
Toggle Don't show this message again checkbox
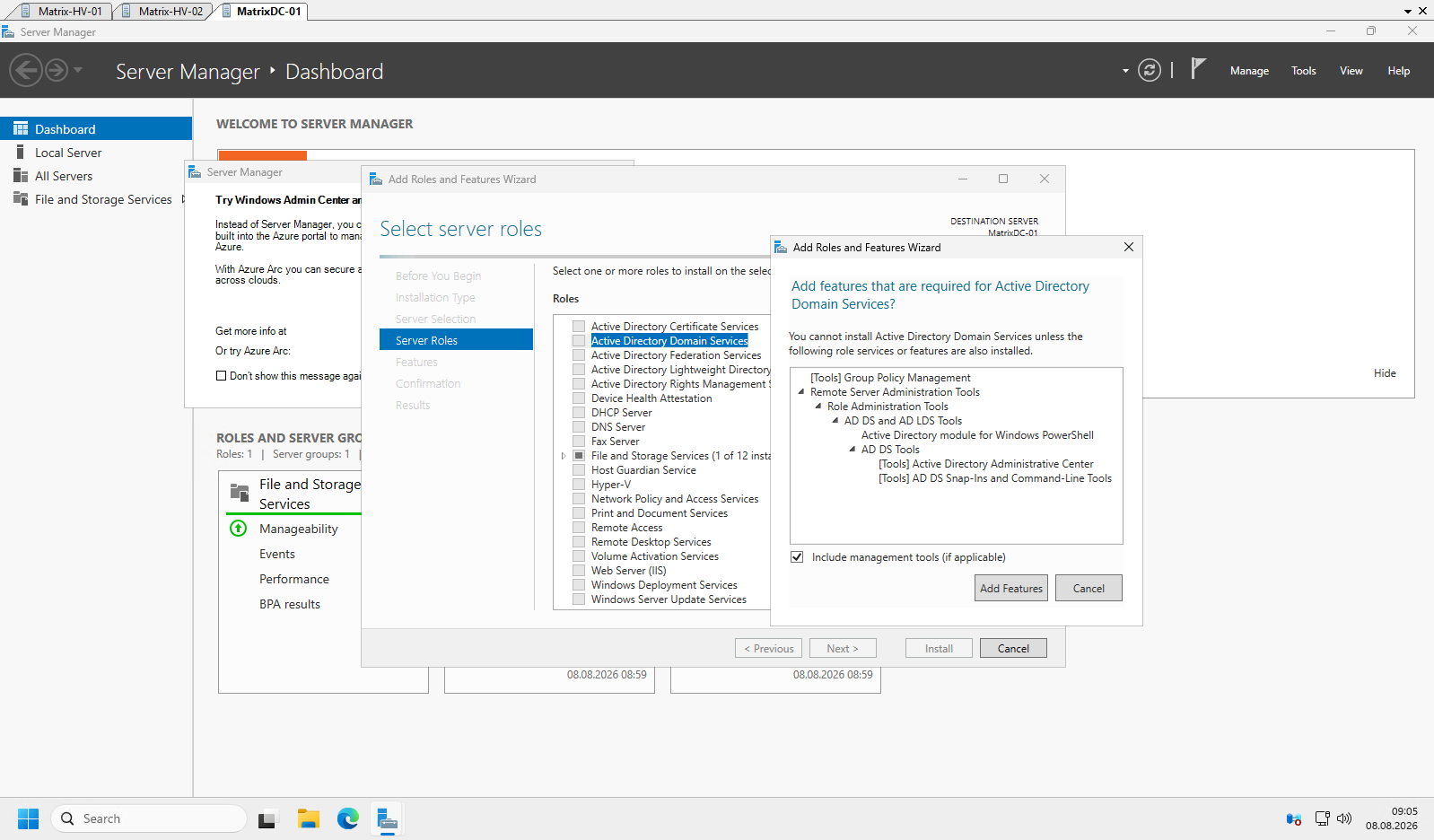pyautogui.click(x=221, y=376)
